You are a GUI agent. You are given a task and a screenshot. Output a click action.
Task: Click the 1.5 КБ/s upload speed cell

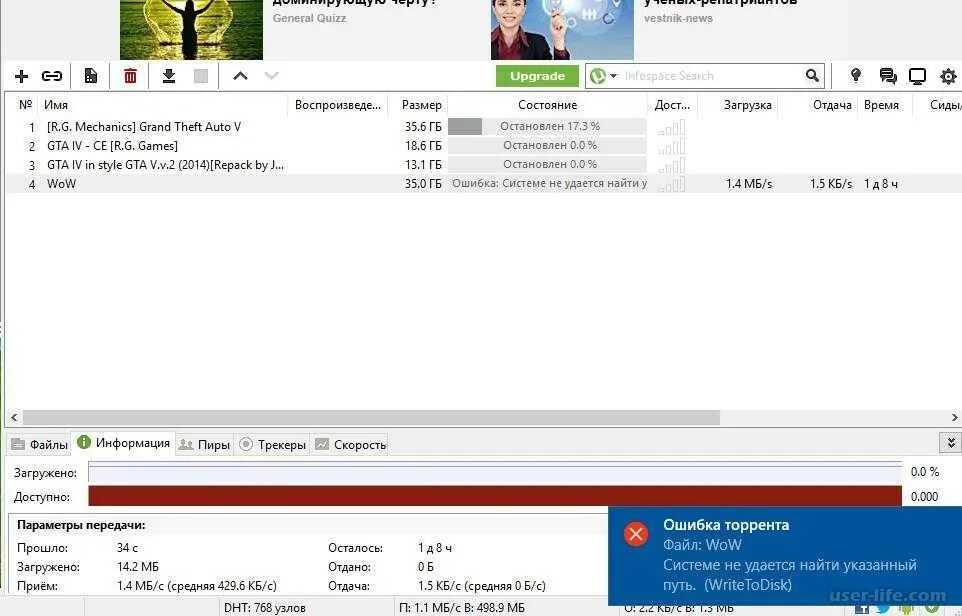coord(831,183)
